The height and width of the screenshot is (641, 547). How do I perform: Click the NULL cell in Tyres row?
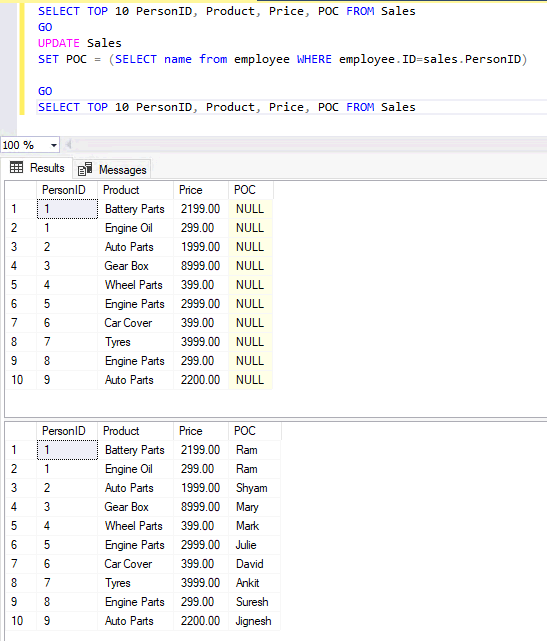click(251, 342)
